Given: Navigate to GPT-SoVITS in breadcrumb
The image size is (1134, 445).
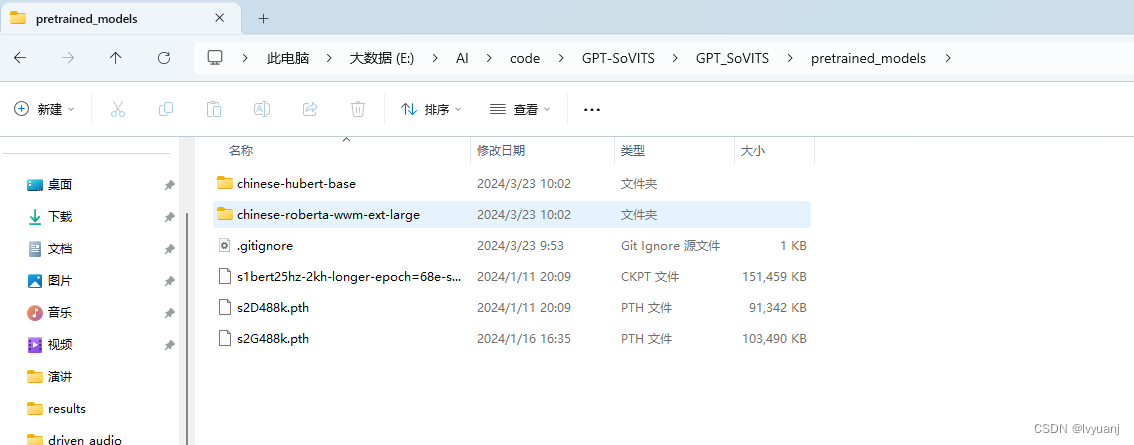Looking at the screenshot, I should 618,59.
